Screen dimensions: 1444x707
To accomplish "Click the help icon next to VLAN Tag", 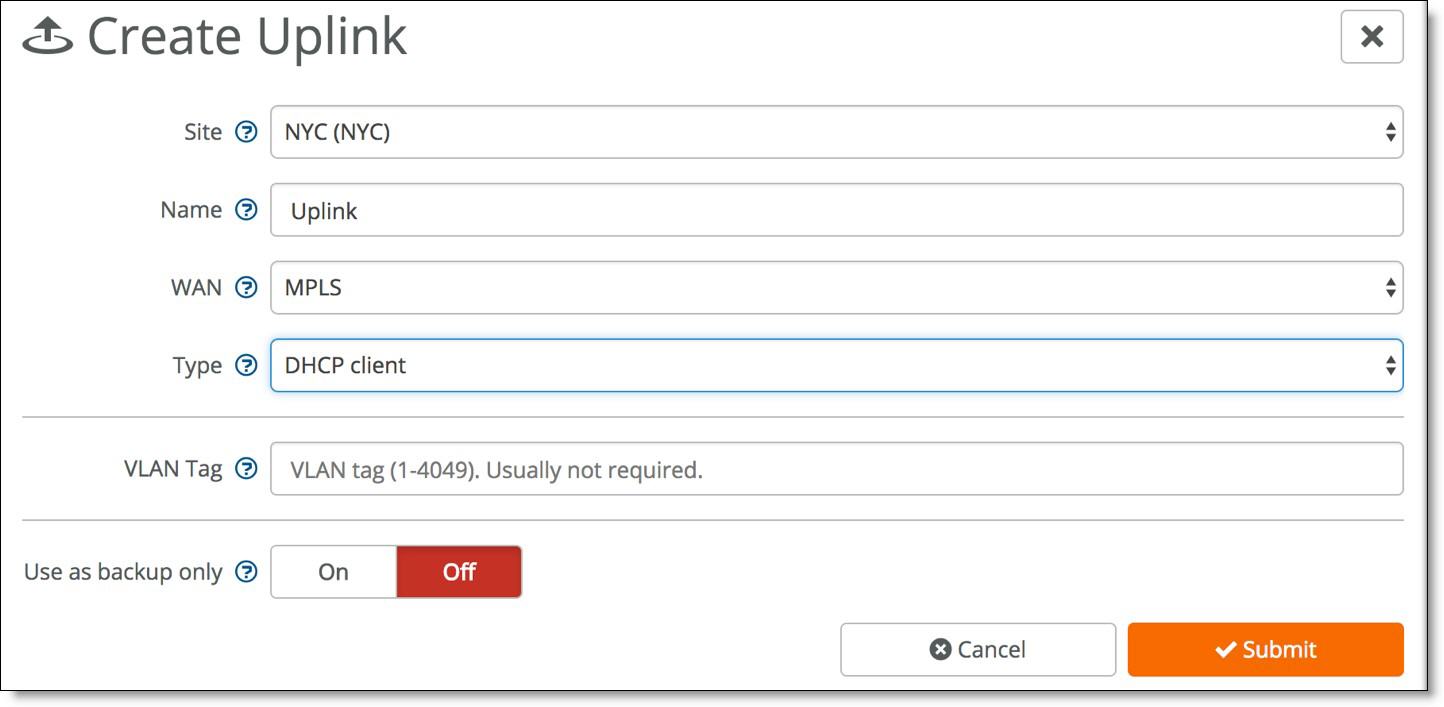I will pyautogui.click(x=246, y=469).
